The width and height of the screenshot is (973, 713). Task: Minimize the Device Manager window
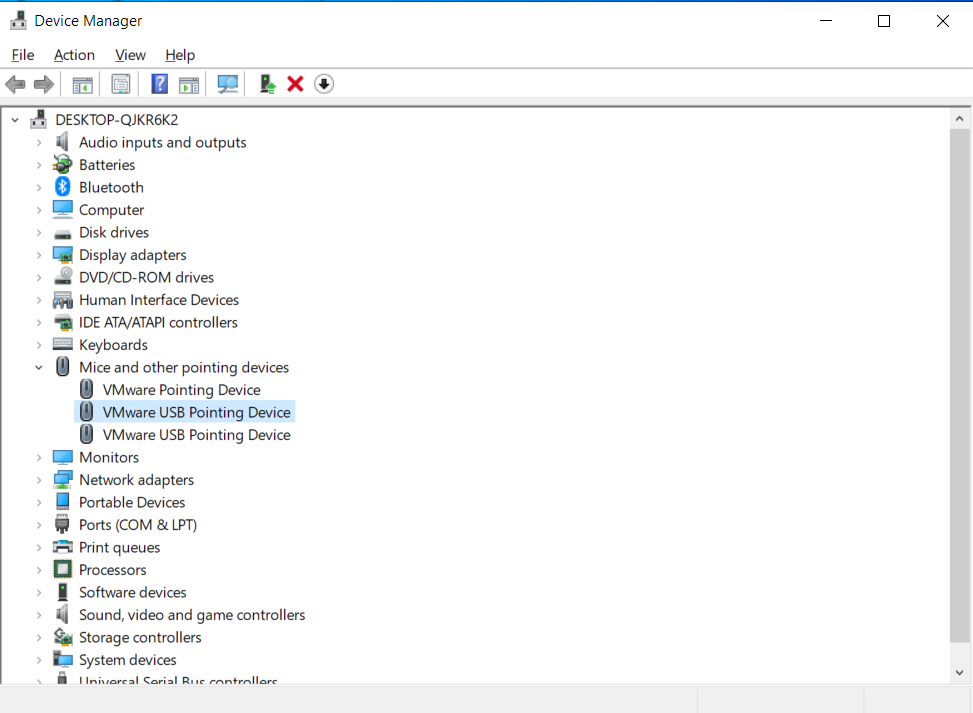pyautogui.click(x=826, y=20)
